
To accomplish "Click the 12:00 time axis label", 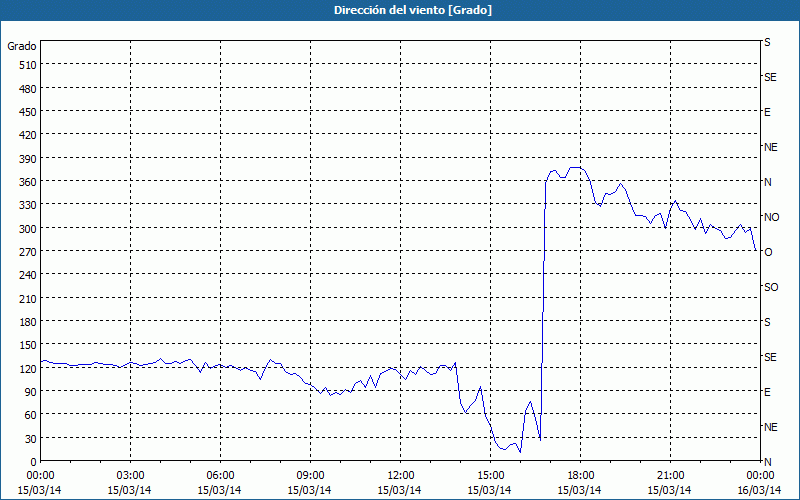I will pos(400,476).
